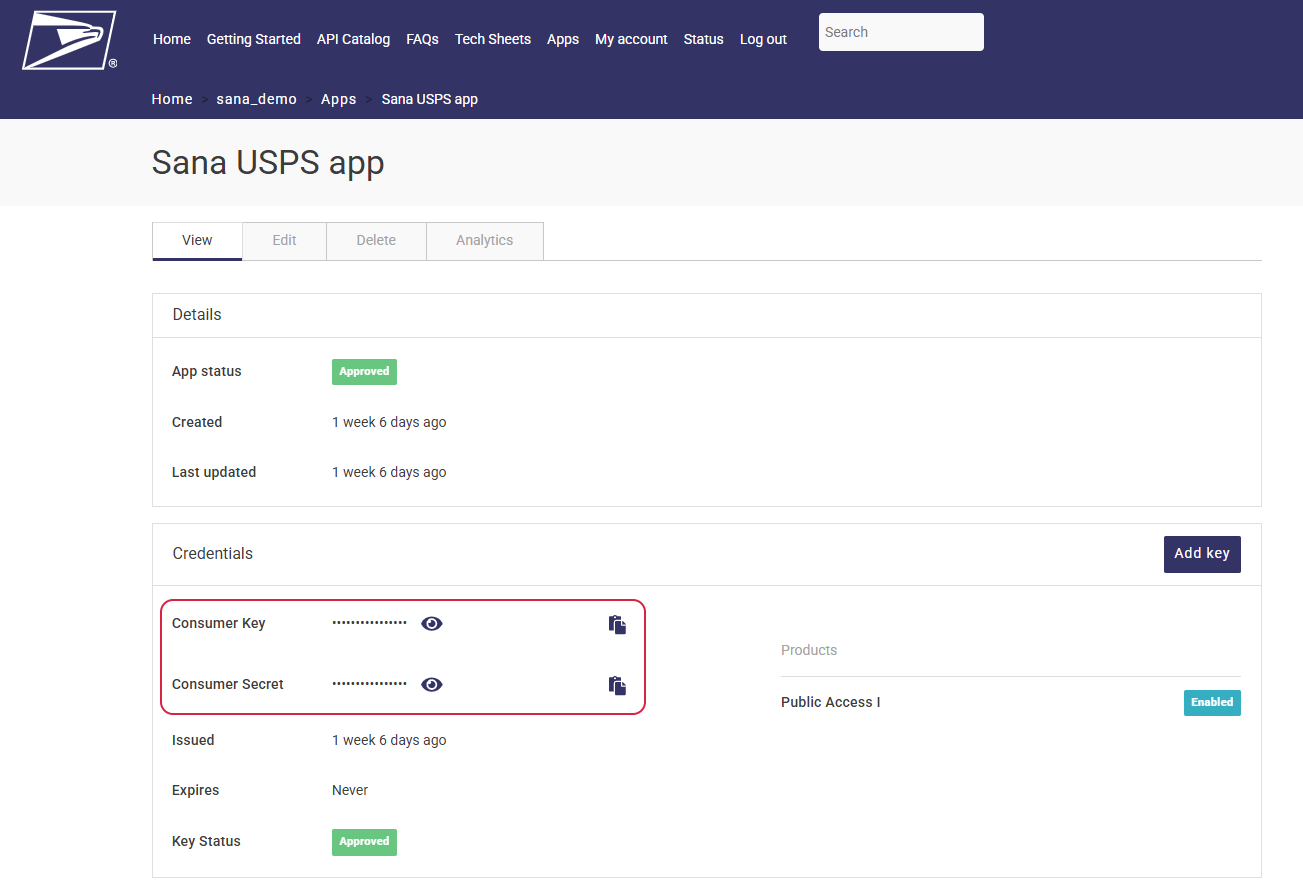Select the View tab
1303x896 pixels.
tap(197, 241)
